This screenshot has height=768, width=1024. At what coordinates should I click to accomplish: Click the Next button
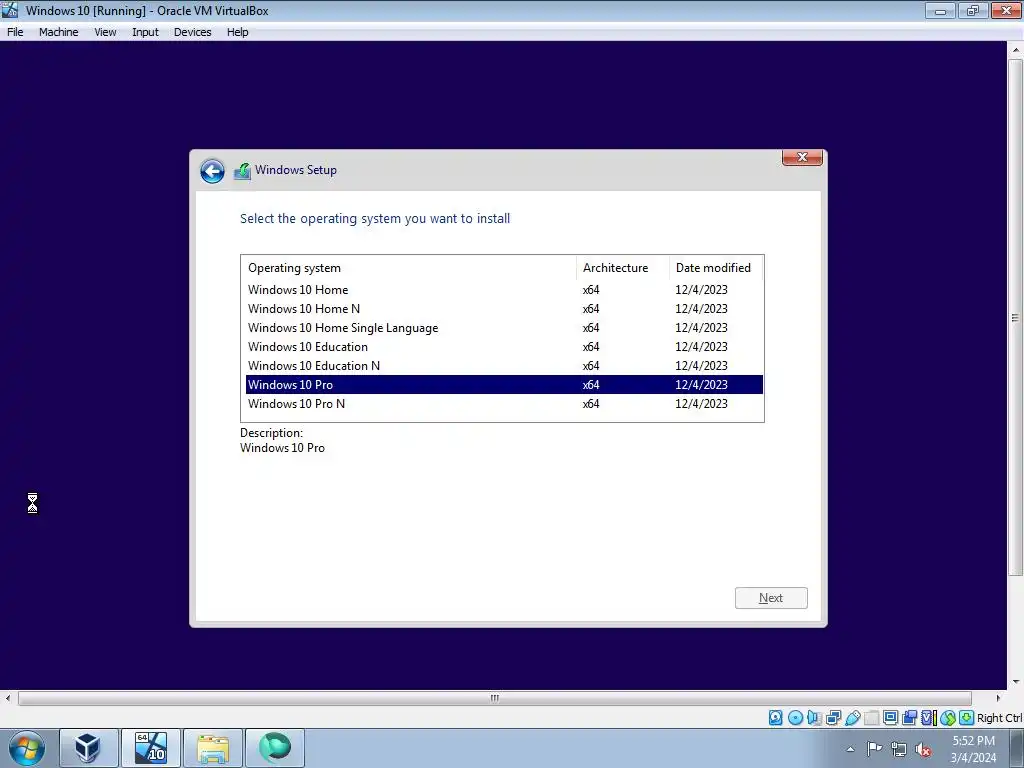coord(771,598)
